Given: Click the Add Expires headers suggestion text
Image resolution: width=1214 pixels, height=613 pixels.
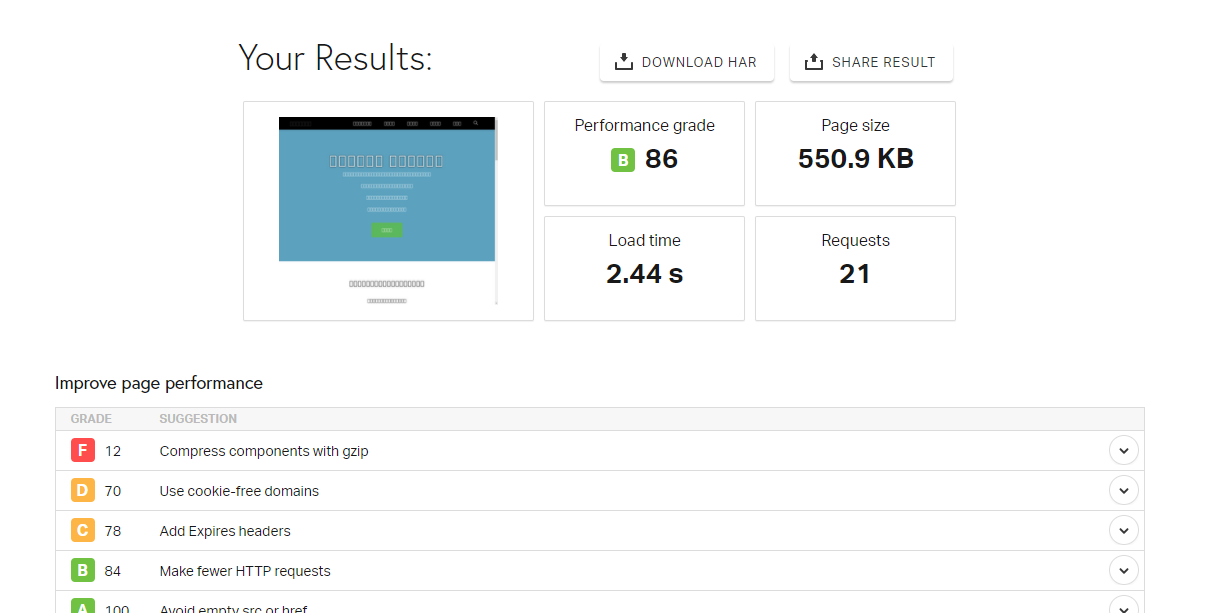Looking at the screenshot, I should pos(225,531).
